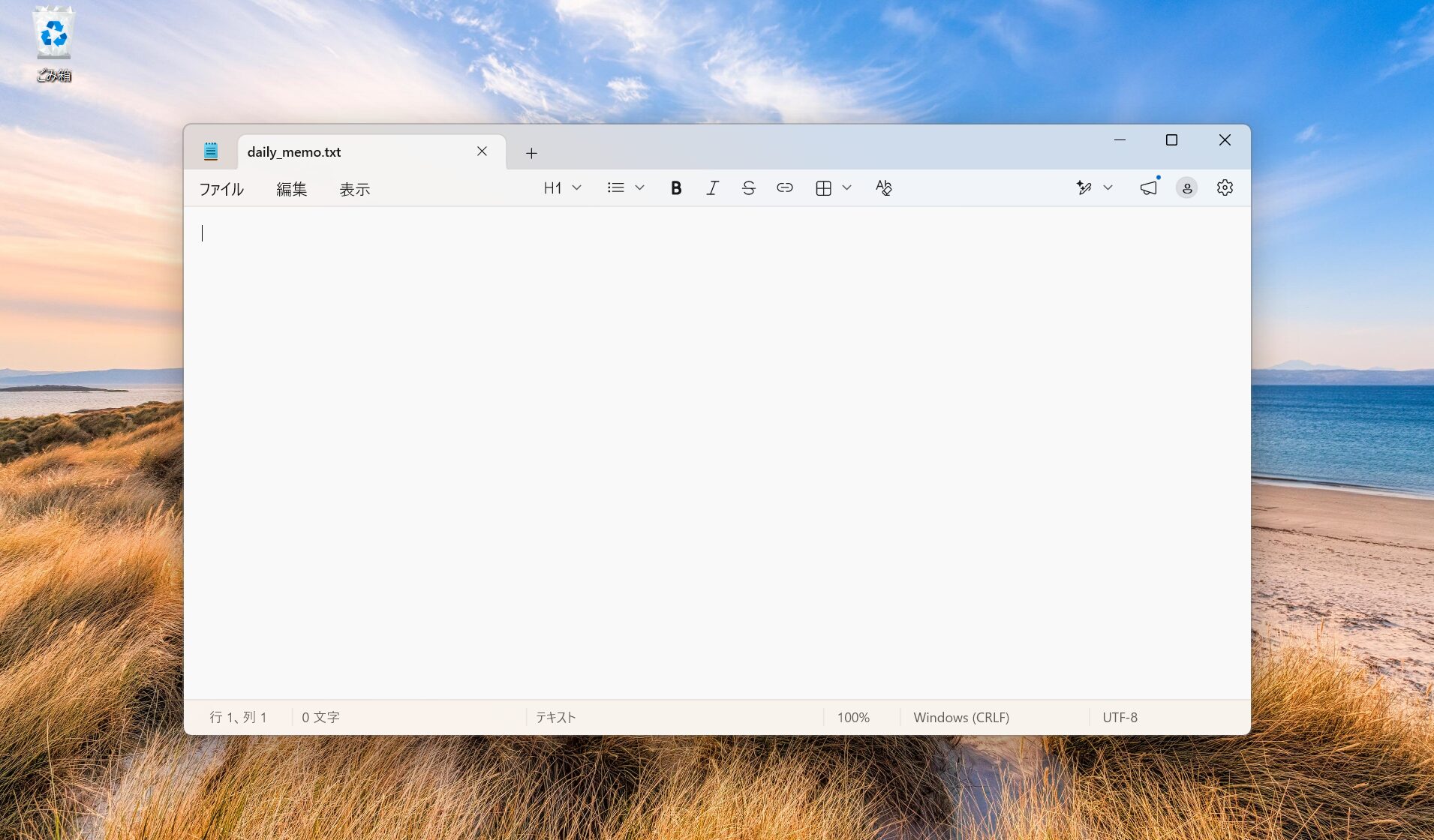Open the Recycle Bin on desktop
The height and width of the screenshot is (840, 1434).
point(54,43)
